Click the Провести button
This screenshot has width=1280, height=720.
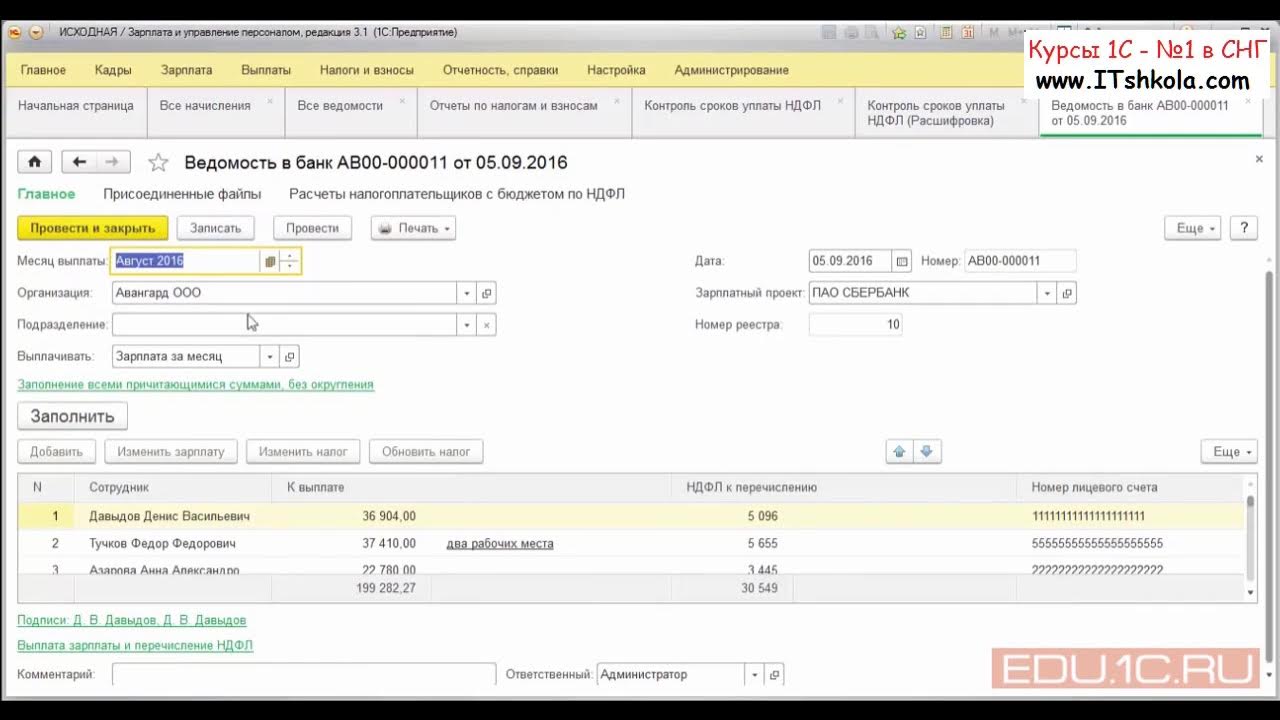tap(312, 228)
